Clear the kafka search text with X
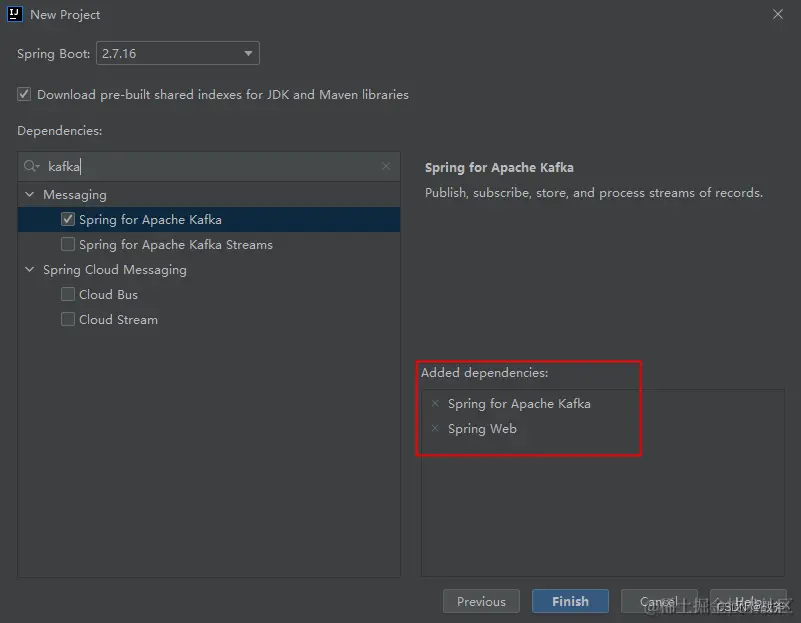 point(386,166)
